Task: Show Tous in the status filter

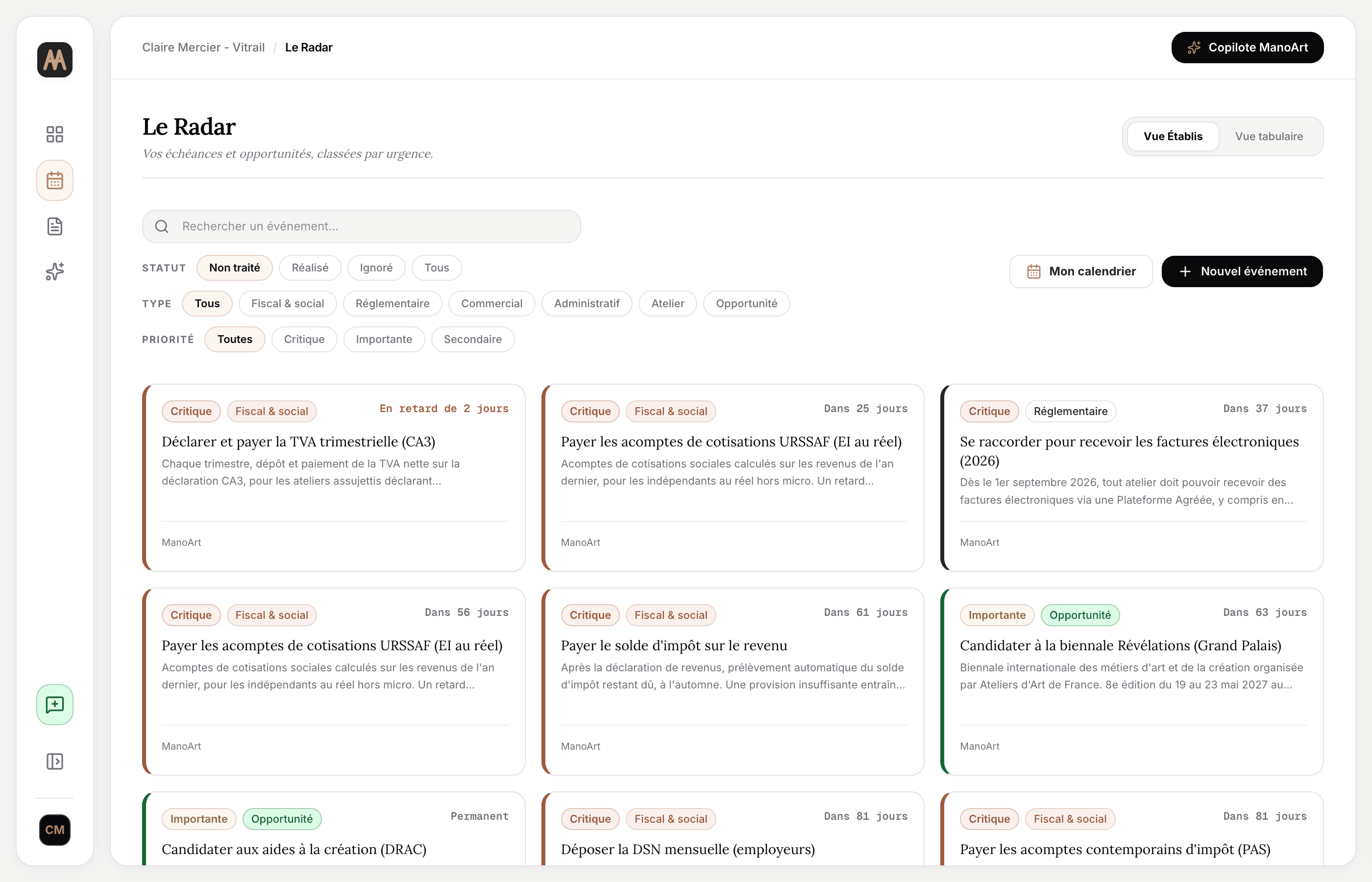Action: click(436, 268)
